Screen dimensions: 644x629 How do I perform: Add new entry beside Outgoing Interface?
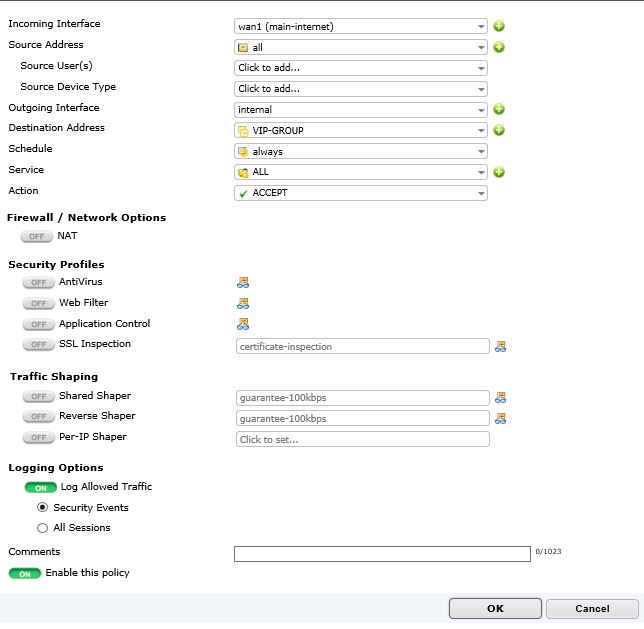tap(499, 110)
